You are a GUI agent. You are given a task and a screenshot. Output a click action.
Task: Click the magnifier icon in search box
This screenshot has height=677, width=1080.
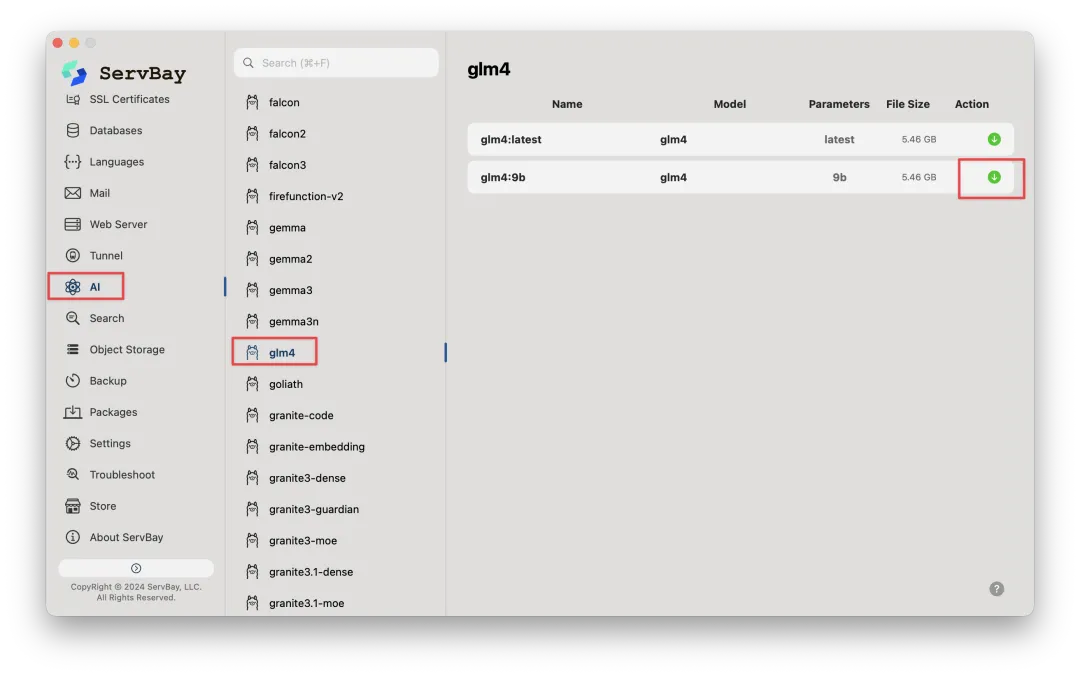(x=249, y=63)
